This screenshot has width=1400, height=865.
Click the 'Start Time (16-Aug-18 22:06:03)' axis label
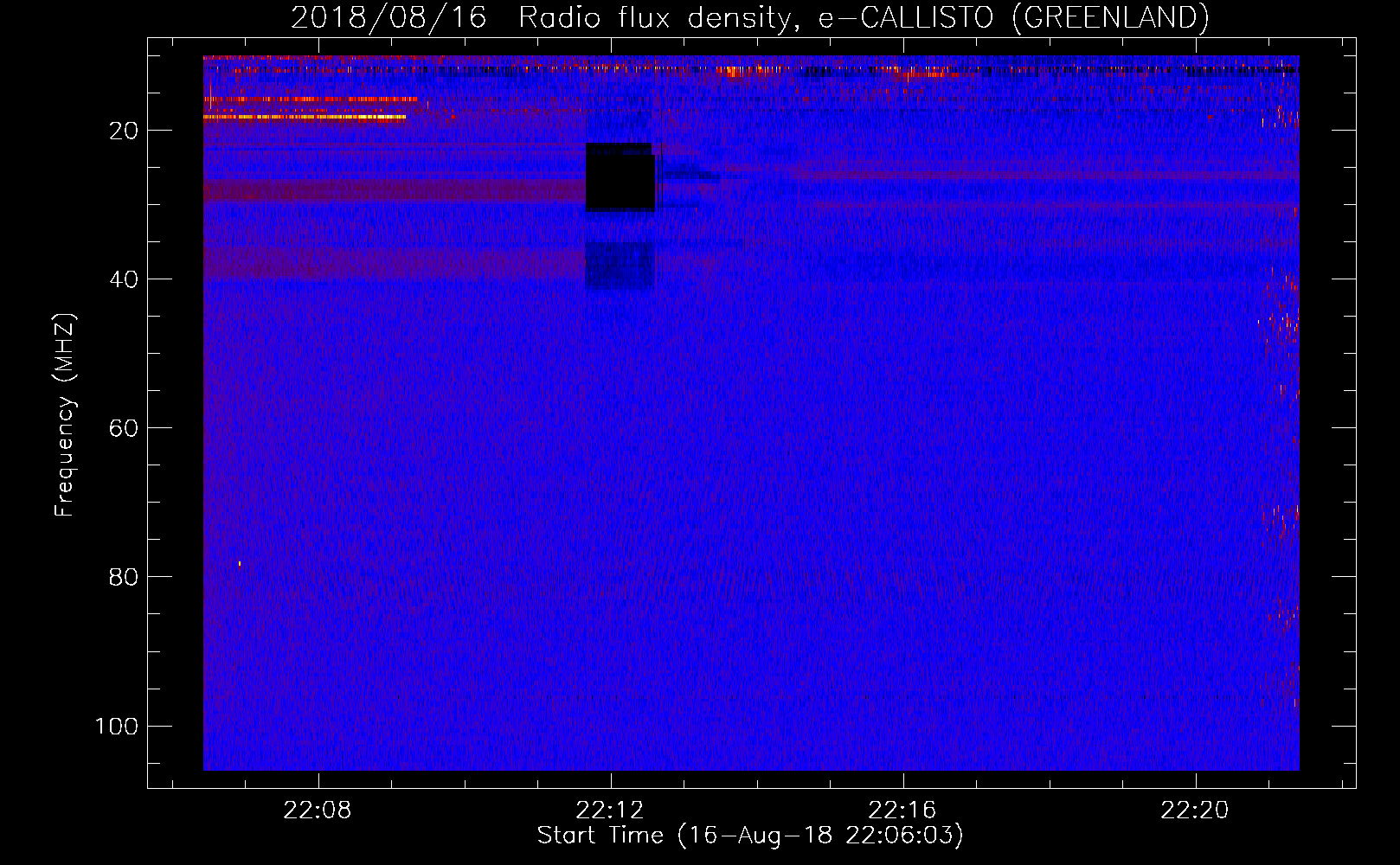[x=750, y=836]
